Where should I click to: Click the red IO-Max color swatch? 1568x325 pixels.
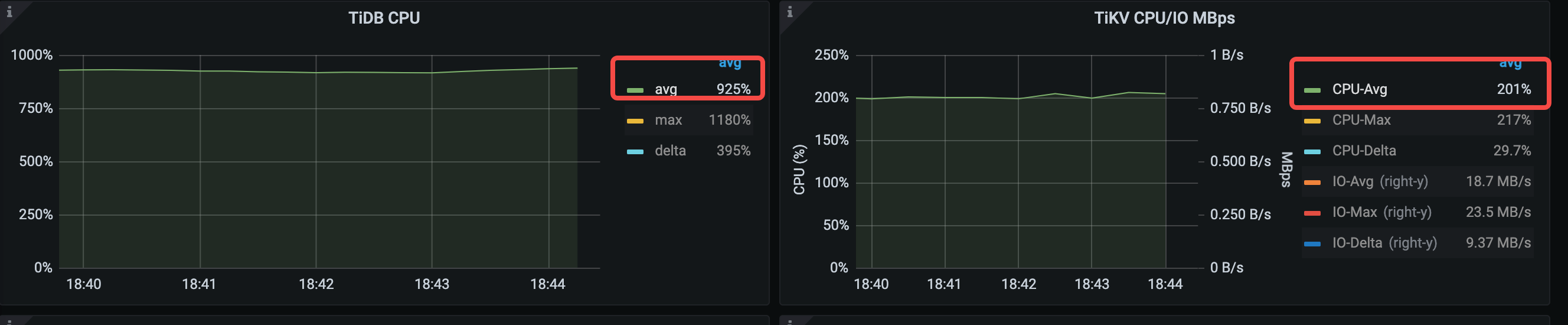1312,213
